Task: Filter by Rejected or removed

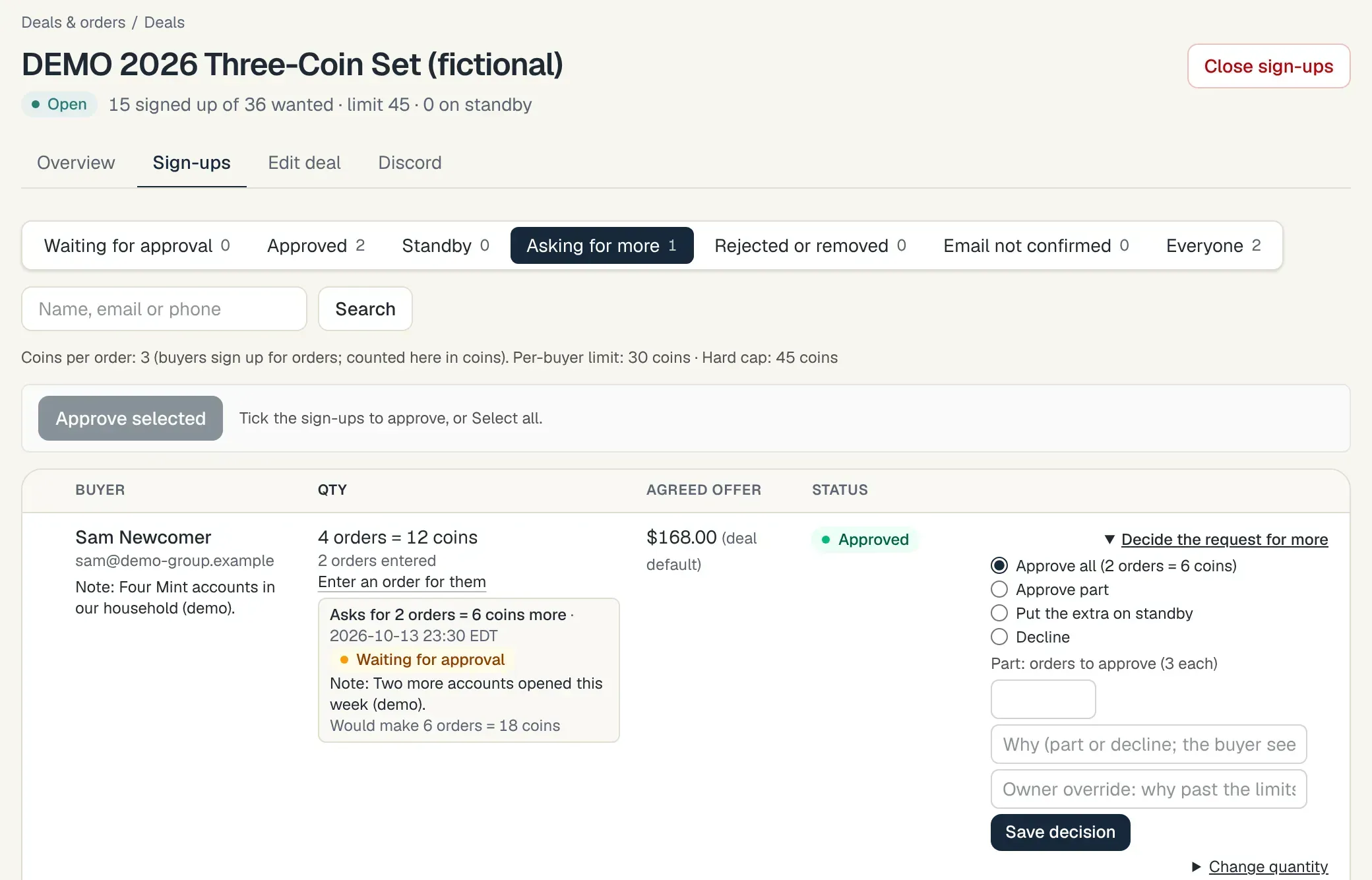Action: 810,245
